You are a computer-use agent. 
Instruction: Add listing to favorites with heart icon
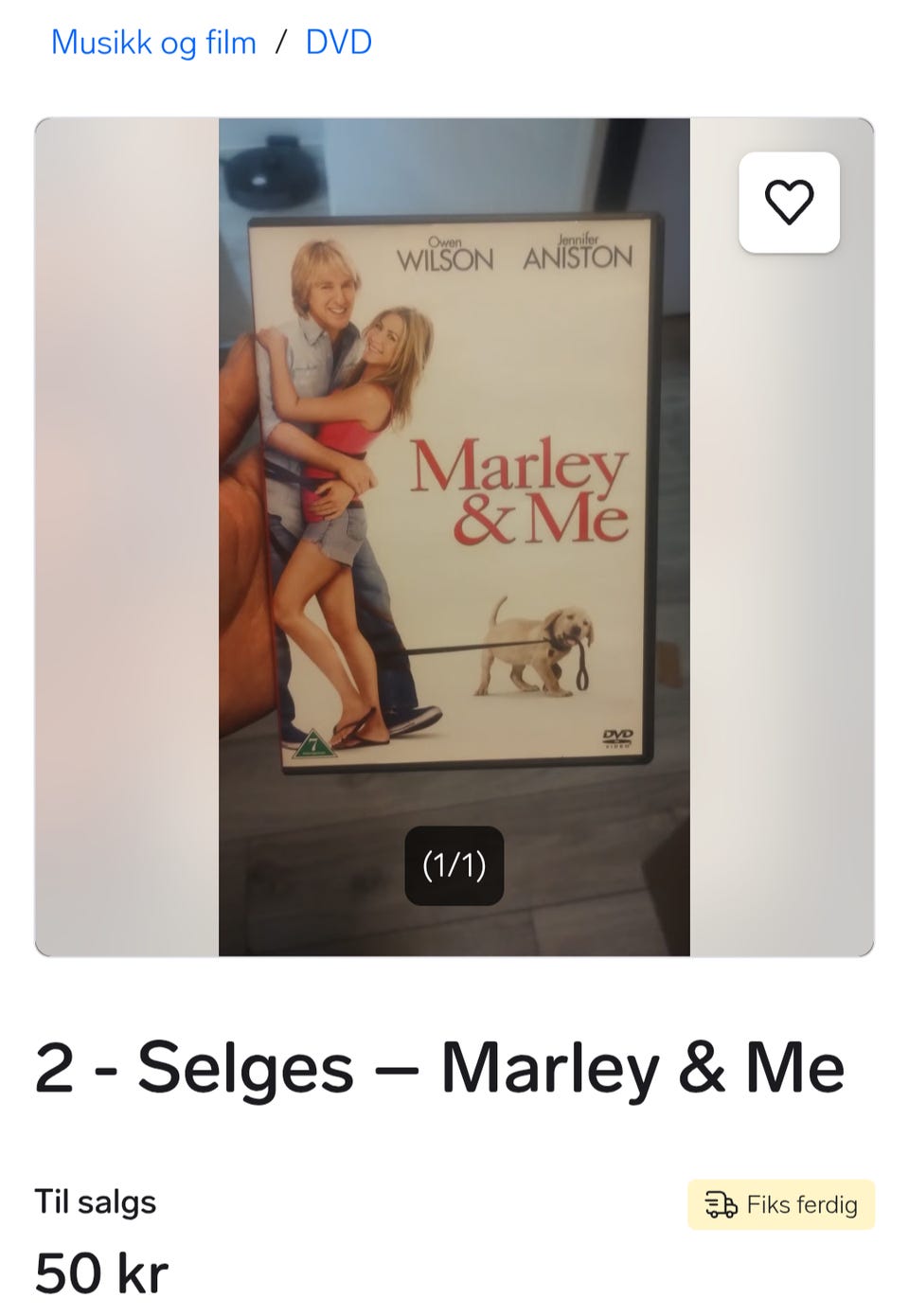coord(789,203)
